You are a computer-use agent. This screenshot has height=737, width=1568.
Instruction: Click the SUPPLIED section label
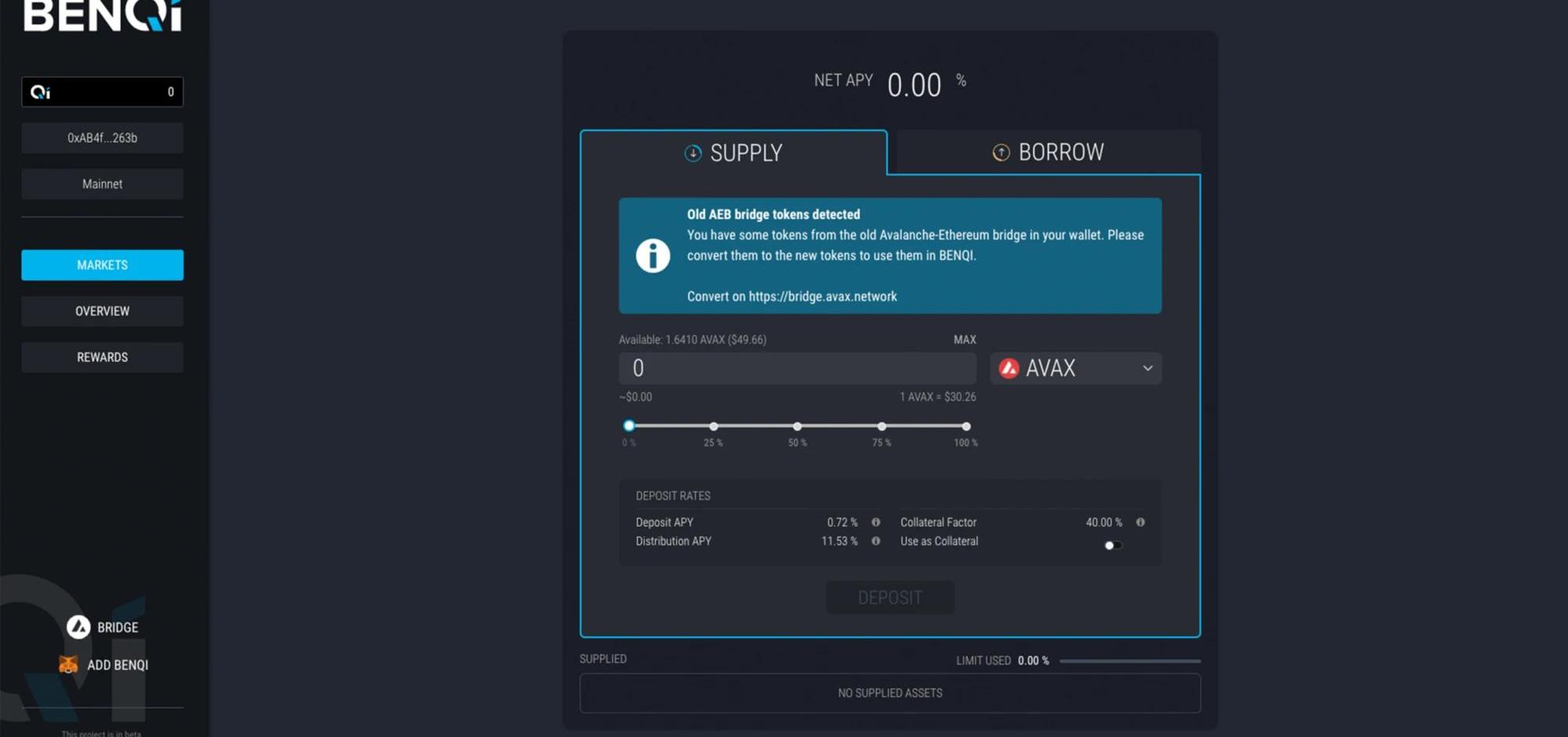(x=603, y=659)
